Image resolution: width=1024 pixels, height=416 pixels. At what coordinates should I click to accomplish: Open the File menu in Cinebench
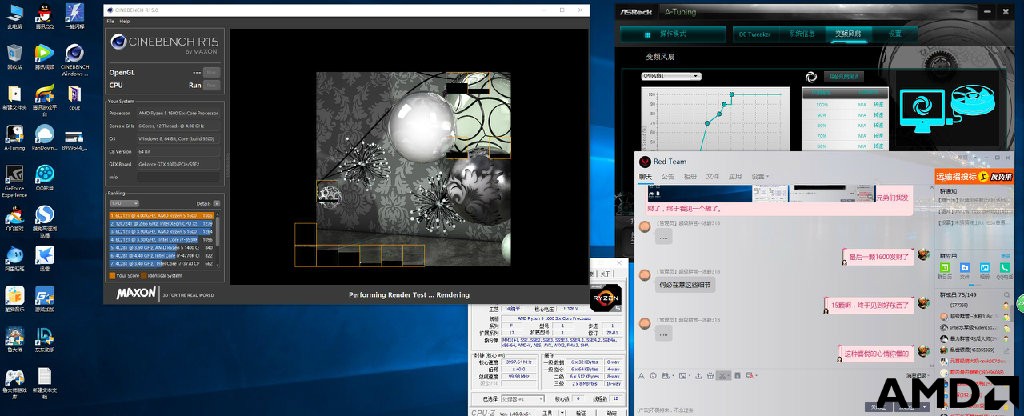[110, 21]
